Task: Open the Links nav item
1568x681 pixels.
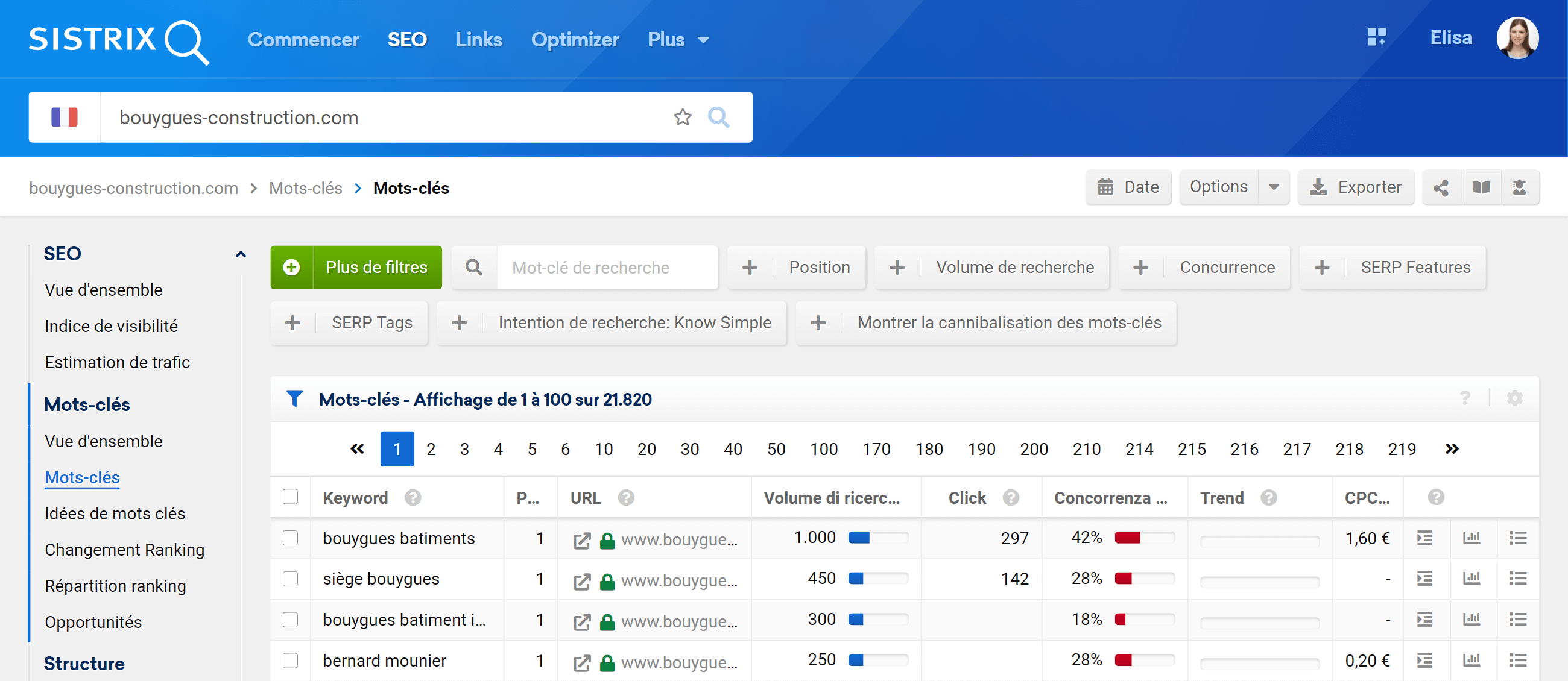Action: tap(479, 40)
